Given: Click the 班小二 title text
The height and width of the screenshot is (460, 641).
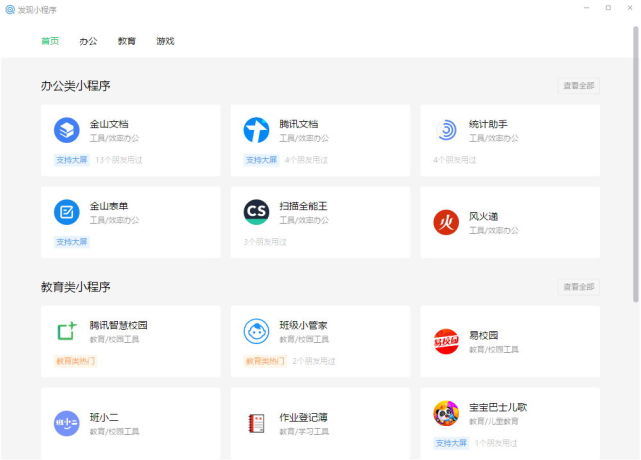Looking at the screenshot, I should pos(104,417).
